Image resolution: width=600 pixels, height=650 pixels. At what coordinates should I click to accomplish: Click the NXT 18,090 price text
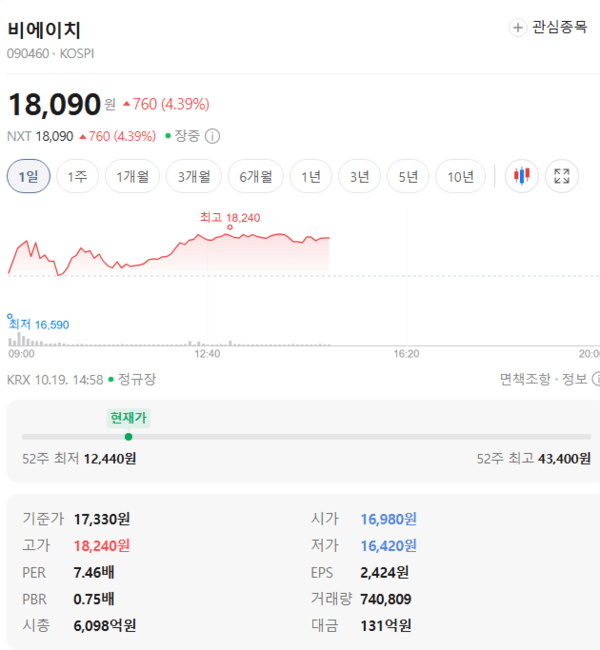[40, 136]
